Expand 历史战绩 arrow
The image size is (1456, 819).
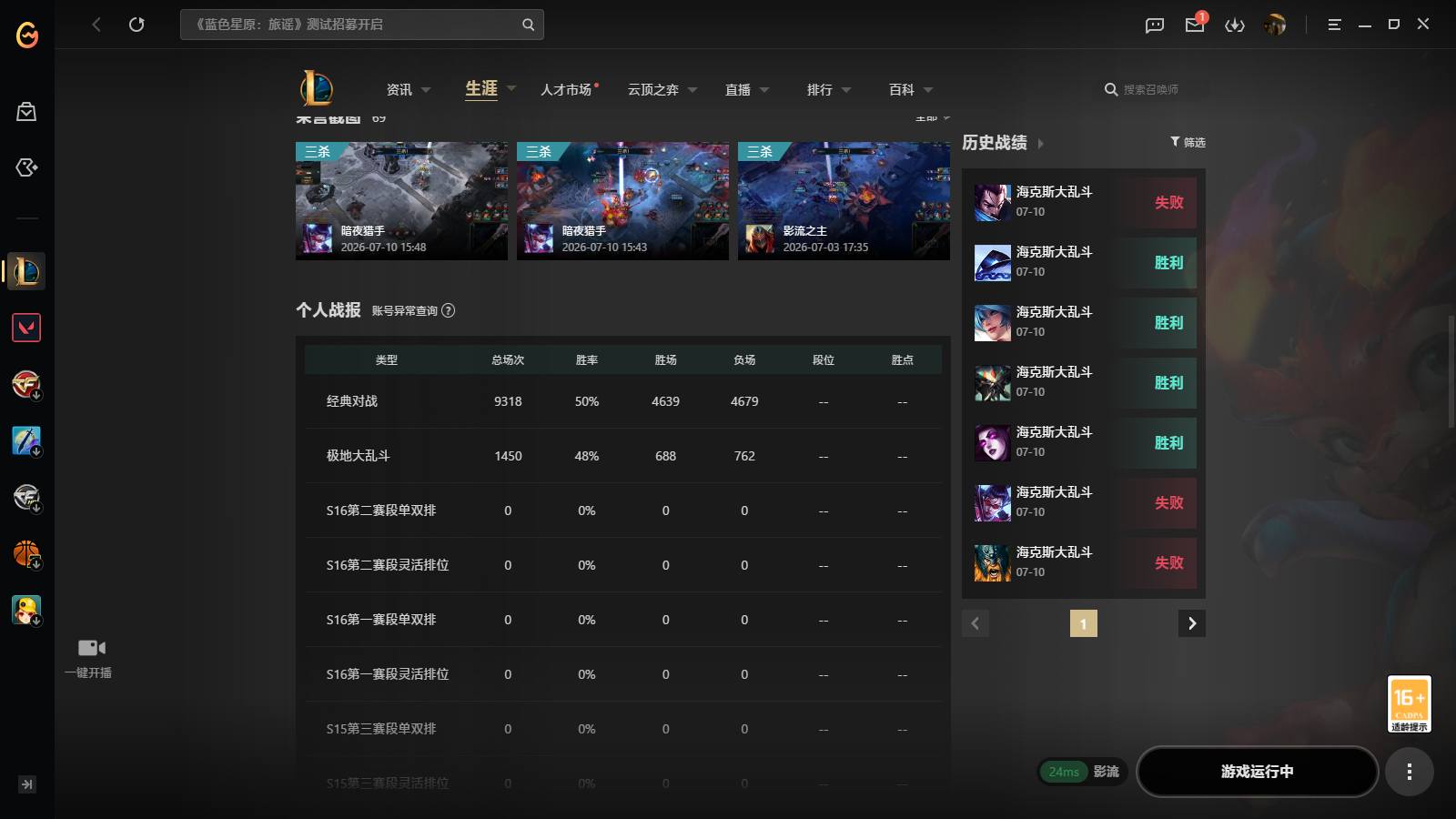[x=1041, y=143]
